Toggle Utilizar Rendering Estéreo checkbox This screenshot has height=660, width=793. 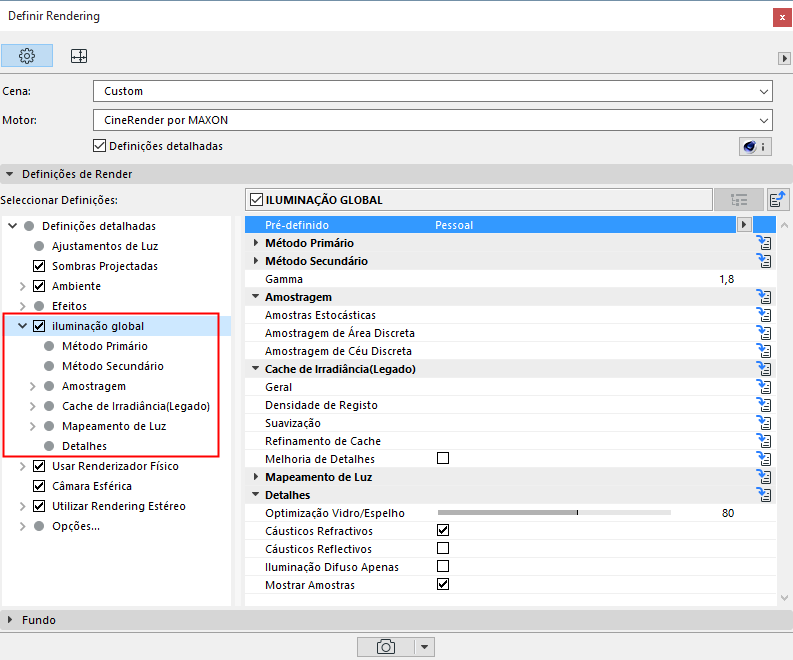pyautogui.click(x=39, y=506)
